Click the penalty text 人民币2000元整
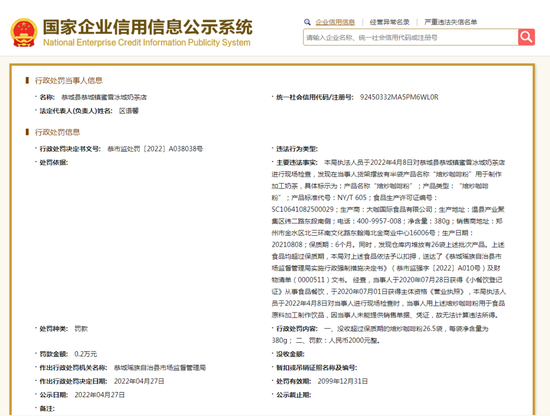This screenshot has width=550, height=416. click(355, 340)
